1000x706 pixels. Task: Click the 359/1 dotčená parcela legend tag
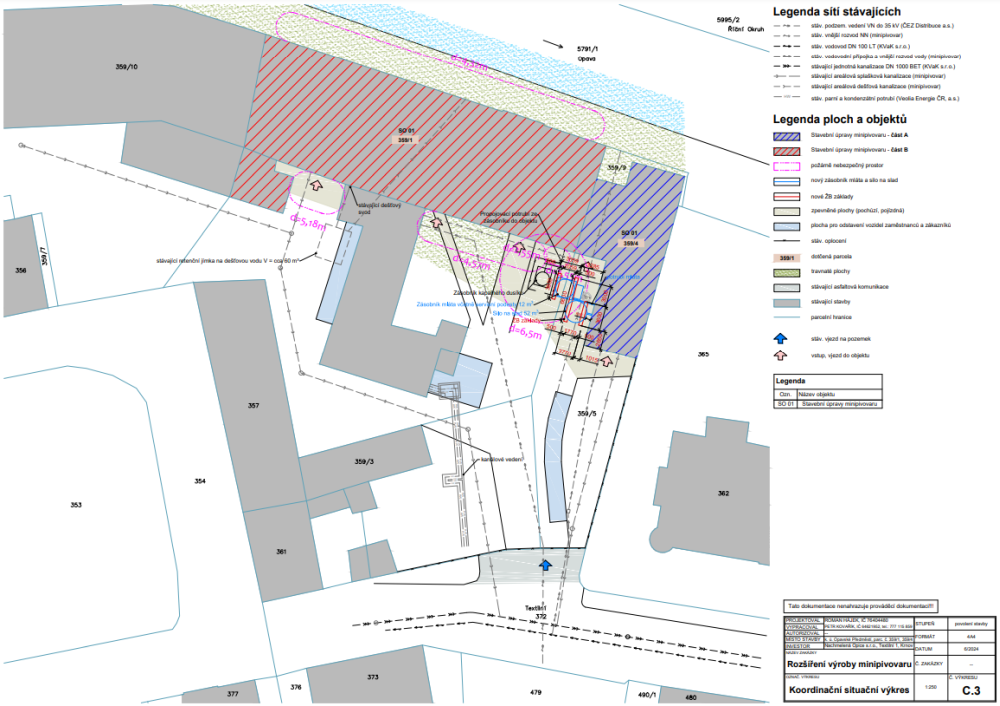(787, 257)
